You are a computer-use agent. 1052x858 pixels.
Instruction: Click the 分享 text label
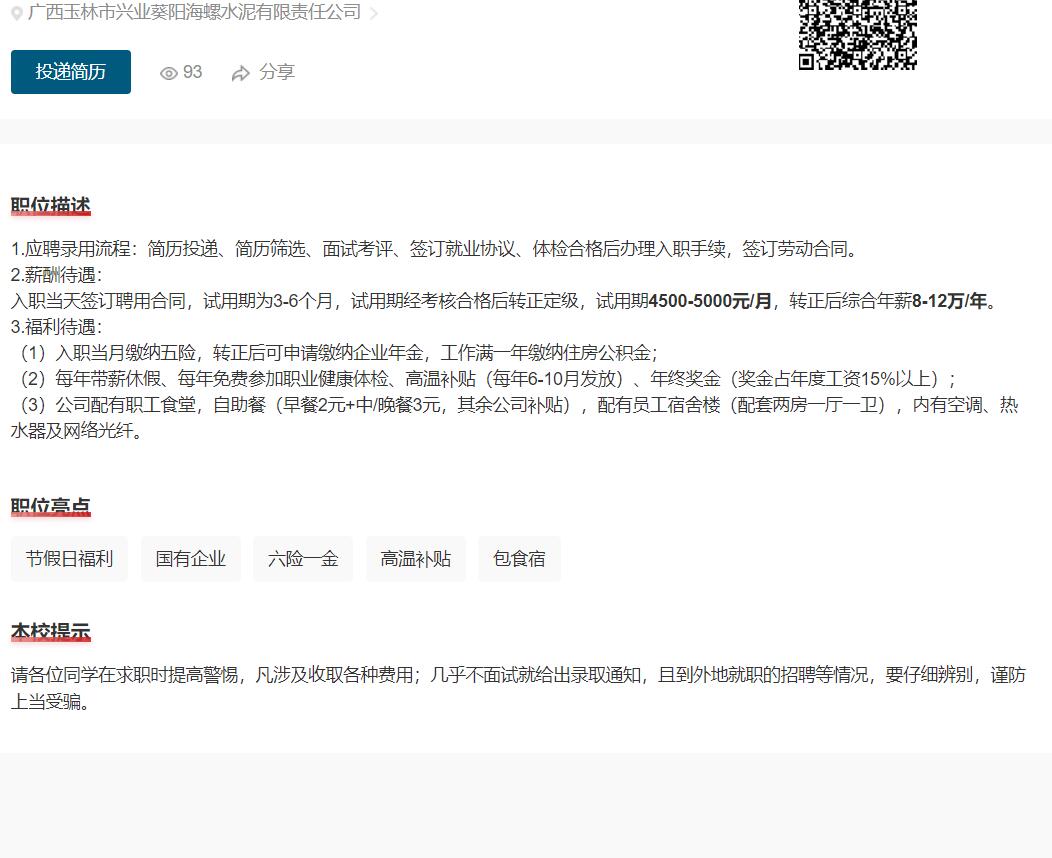[x=277, y=72]
